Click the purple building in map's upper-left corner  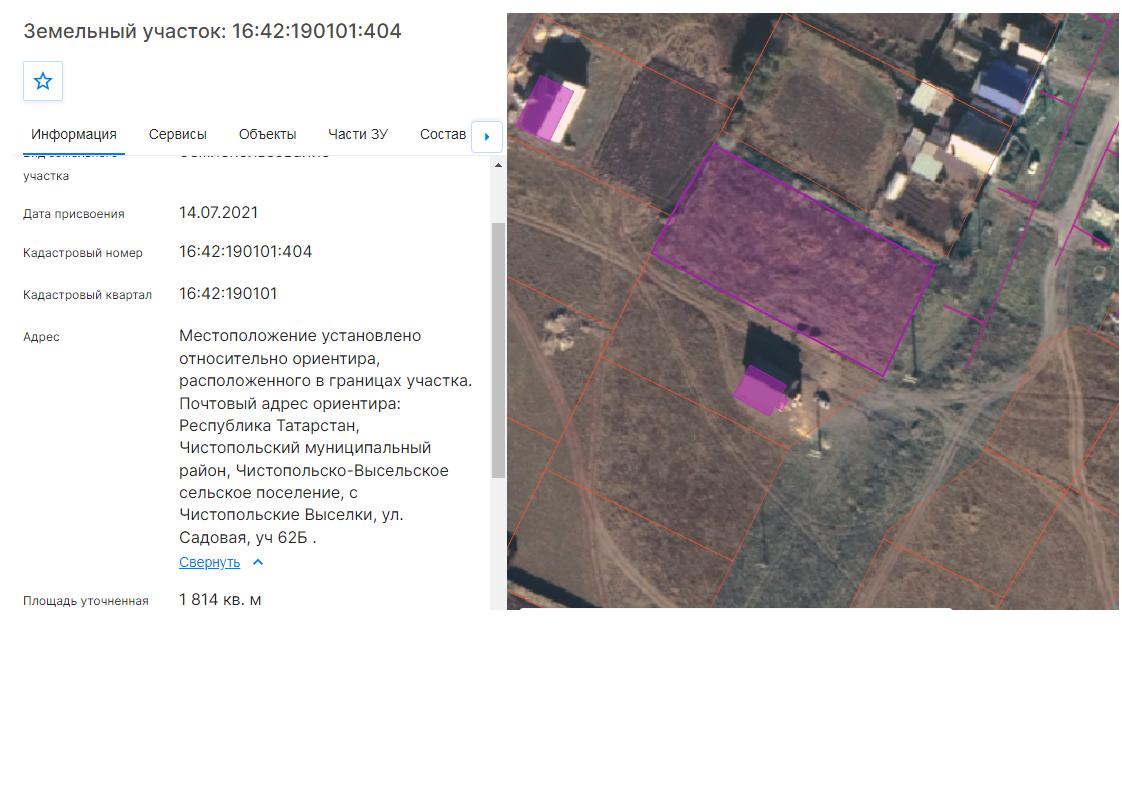[x=545, y=108]
